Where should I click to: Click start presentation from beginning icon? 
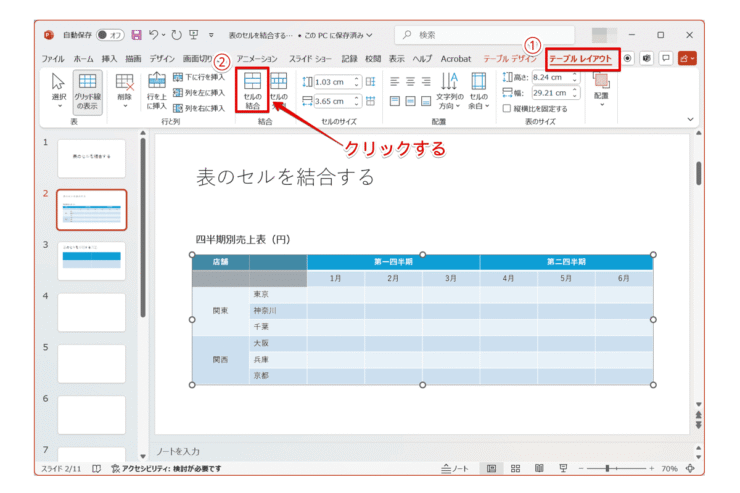tap(193, 34)
